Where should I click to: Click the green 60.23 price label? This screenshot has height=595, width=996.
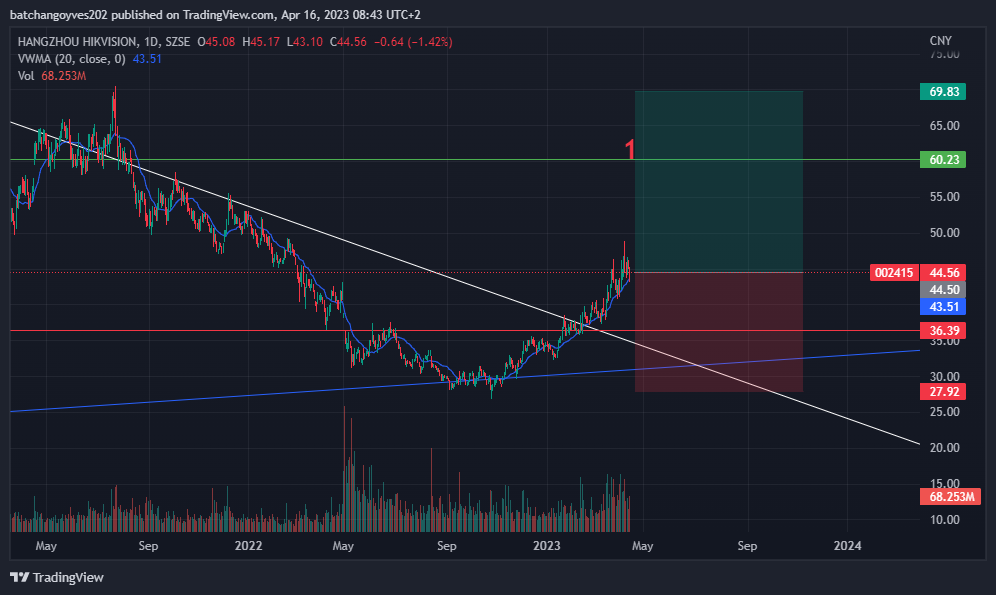[x=943, y=159]
